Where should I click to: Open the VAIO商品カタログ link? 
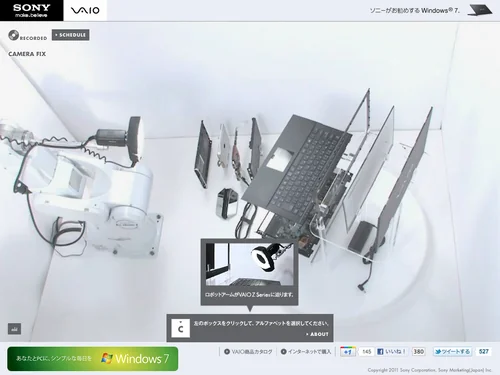[248, 352]
